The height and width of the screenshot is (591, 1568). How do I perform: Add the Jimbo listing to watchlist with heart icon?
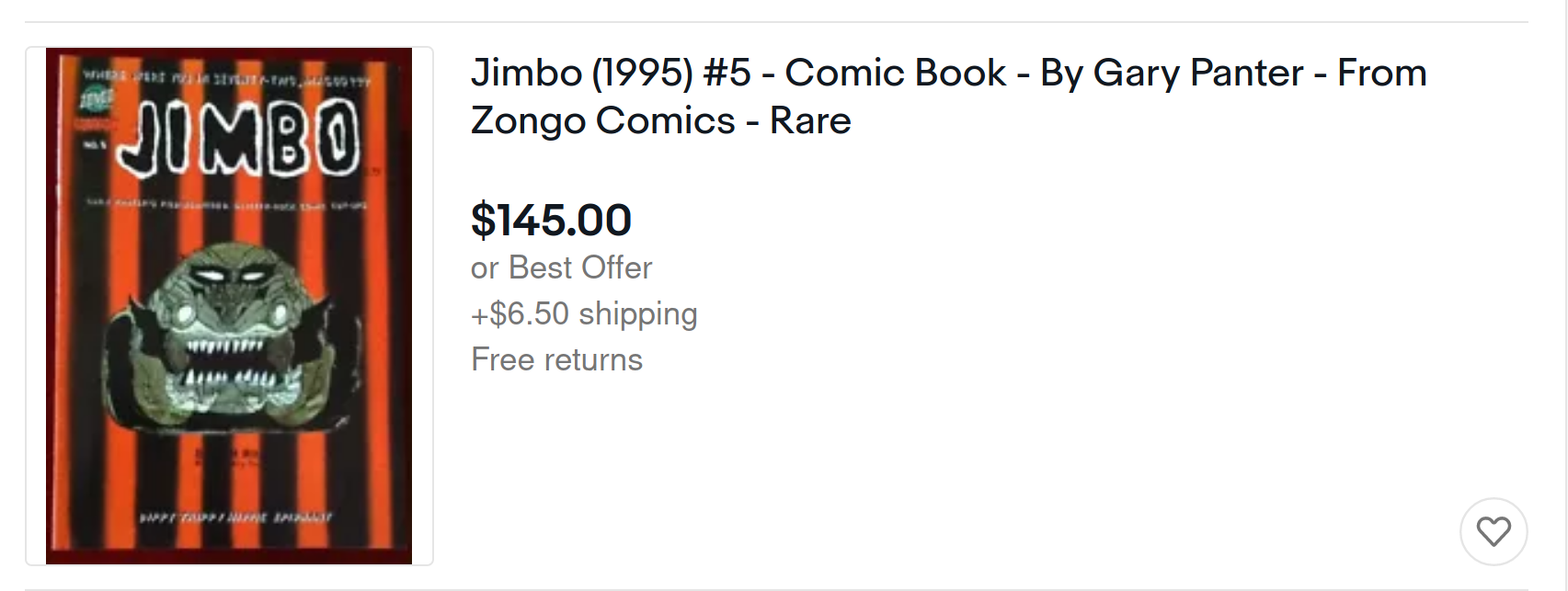tap(1494, 531)
